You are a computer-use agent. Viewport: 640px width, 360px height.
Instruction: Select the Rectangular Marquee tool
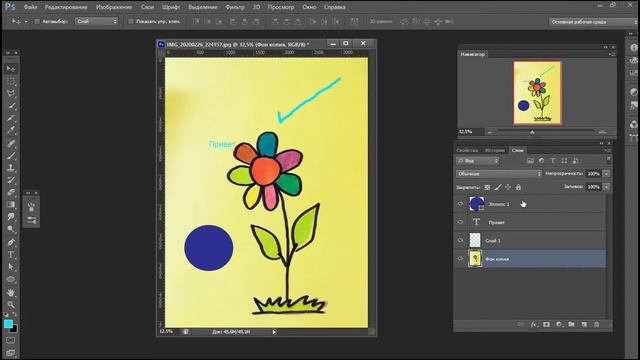(x=11, y=81)
